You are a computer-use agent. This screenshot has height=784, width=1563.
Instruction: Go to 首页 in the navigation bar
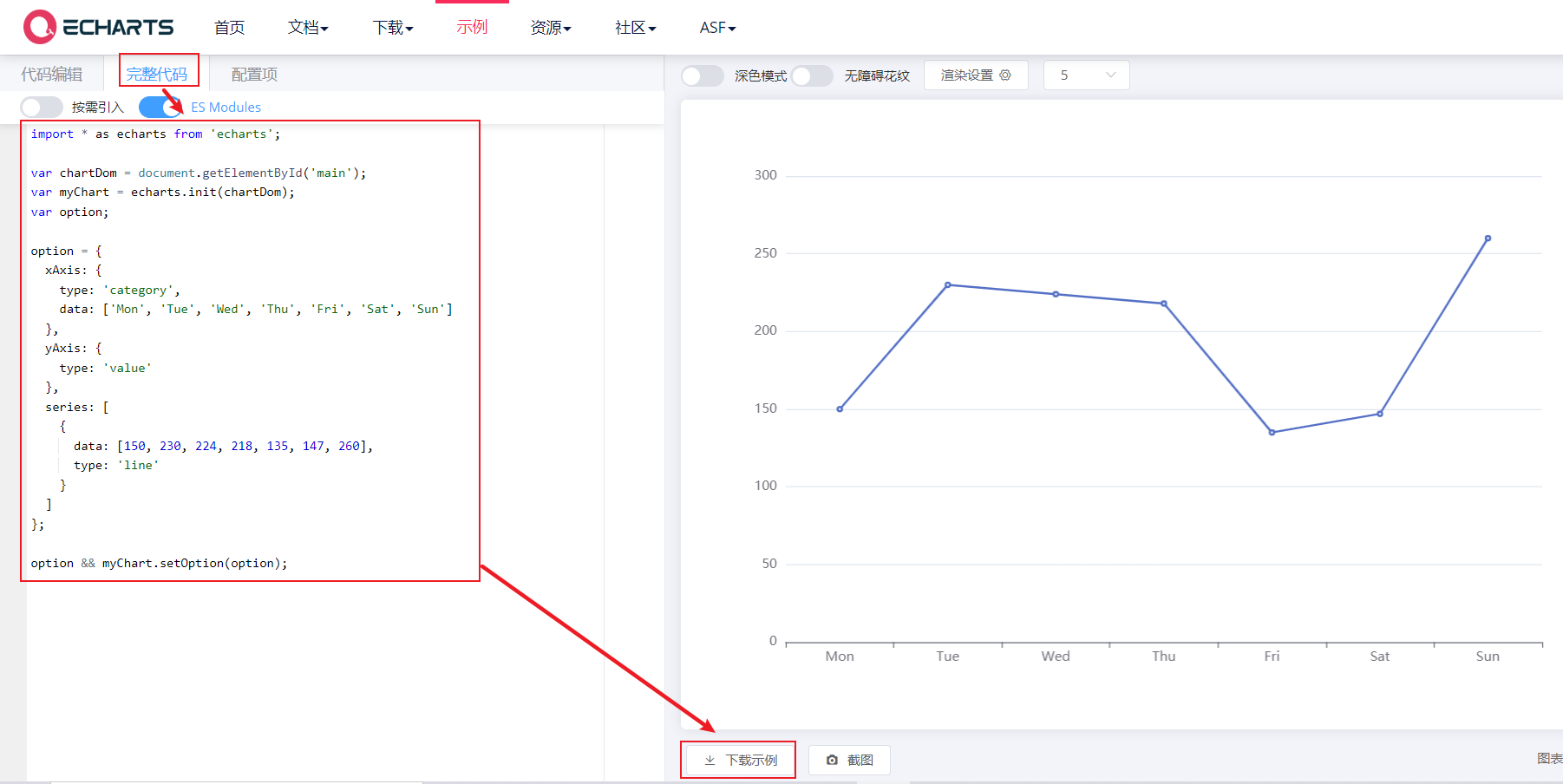(228, 27)
